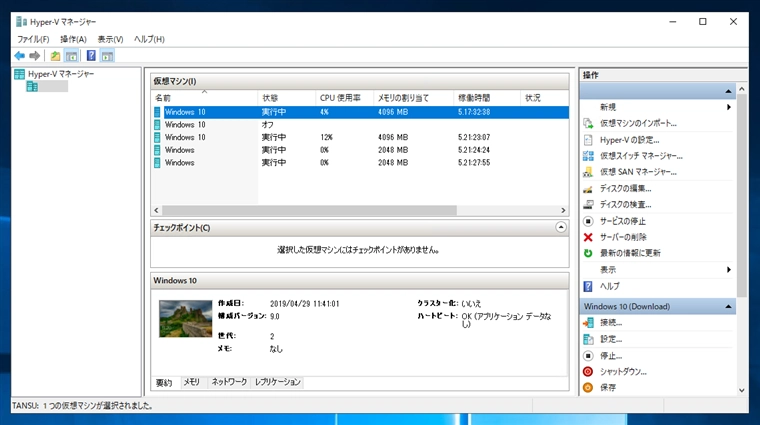
Task: Click up arrow of actions pane scrollbar
Action: 742,89
